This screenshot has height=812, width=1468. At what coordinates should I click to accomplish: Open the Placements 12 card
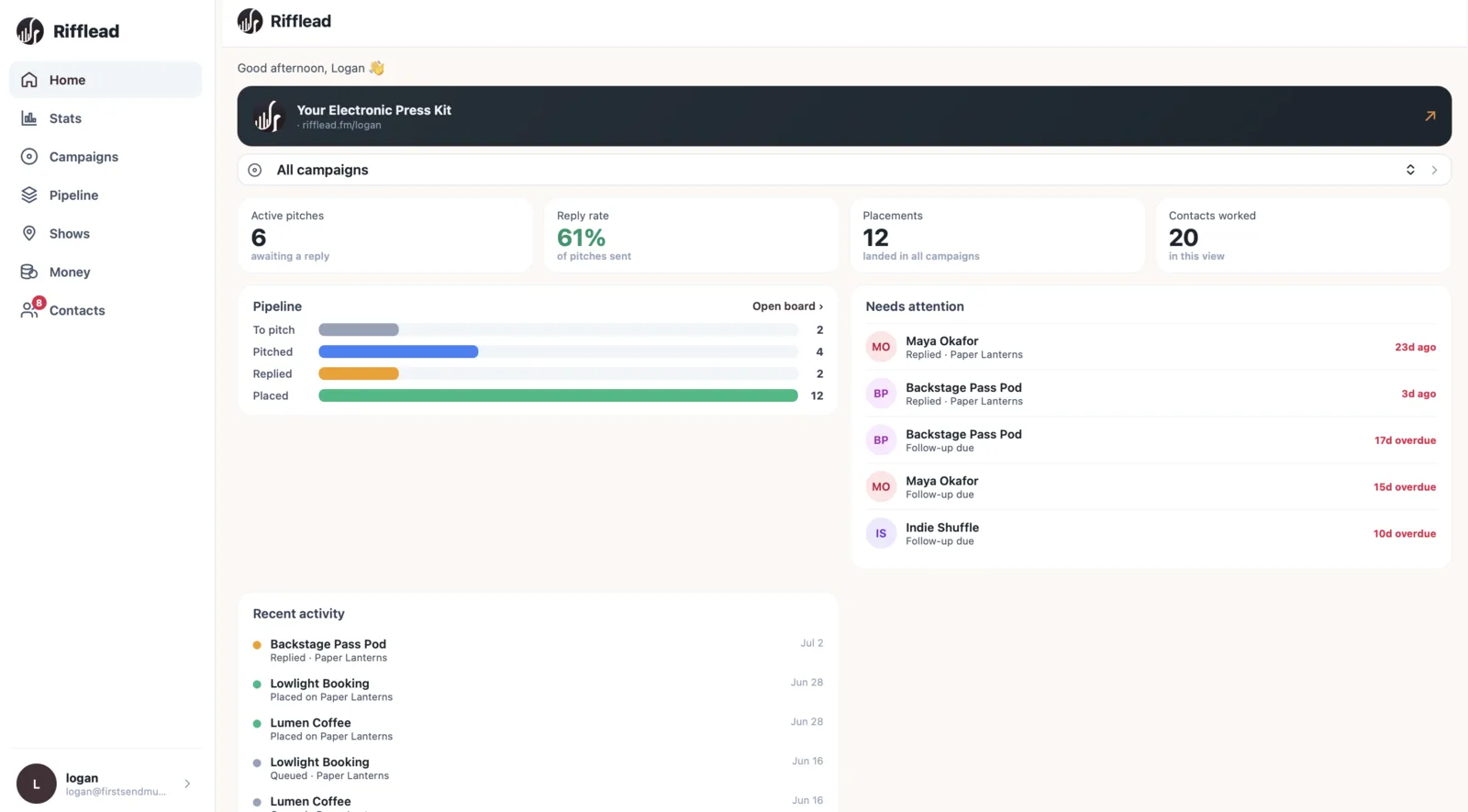997,236
